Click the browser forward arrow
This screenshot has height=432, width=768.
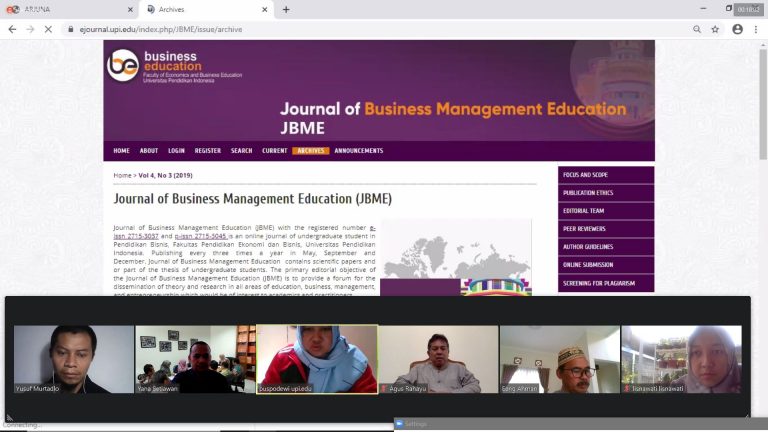pyautogui.click(x=30, y=29)
